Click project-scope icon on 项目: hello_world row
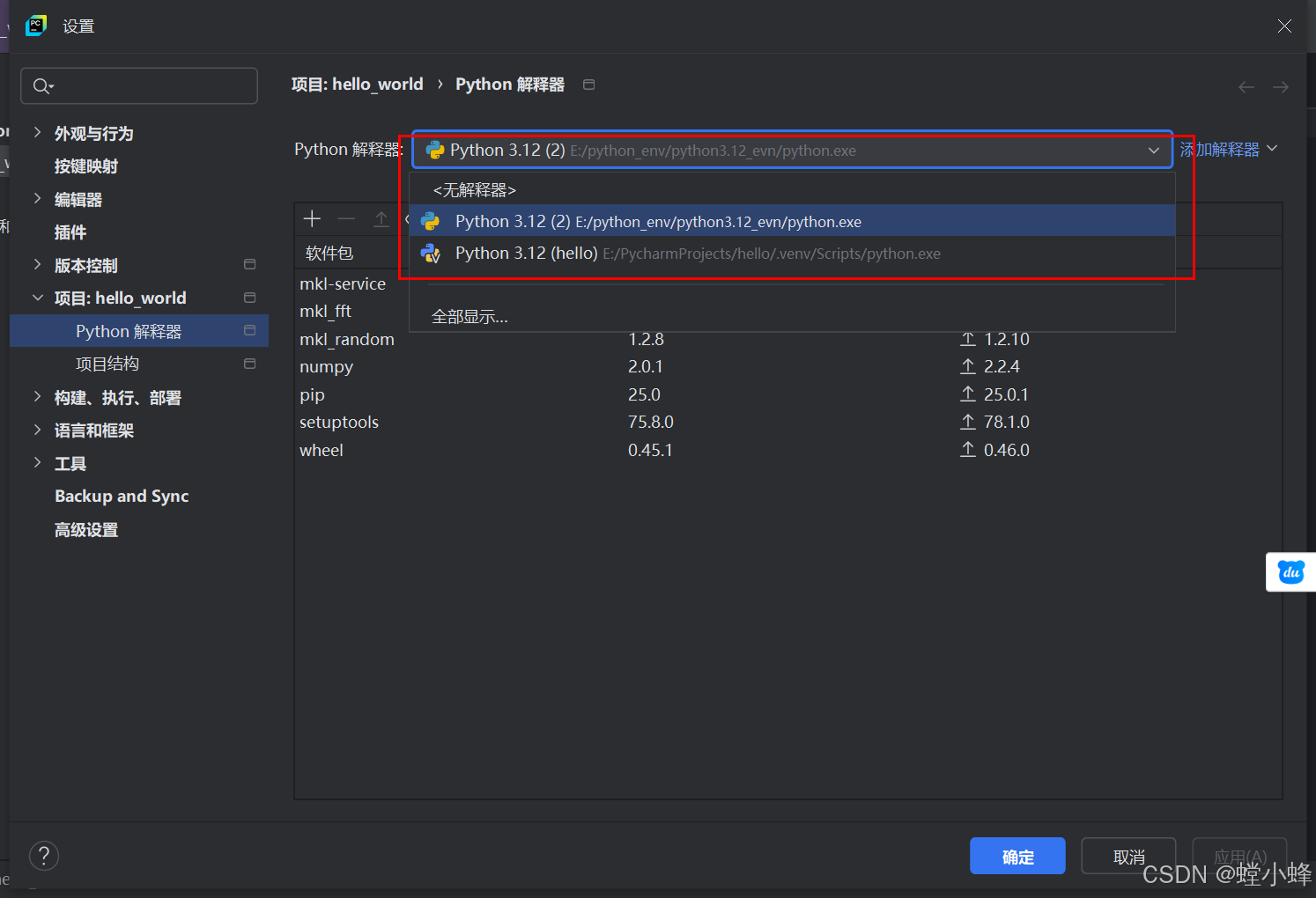Viewport: 1316px width, 898px height. tap(250, 298)
